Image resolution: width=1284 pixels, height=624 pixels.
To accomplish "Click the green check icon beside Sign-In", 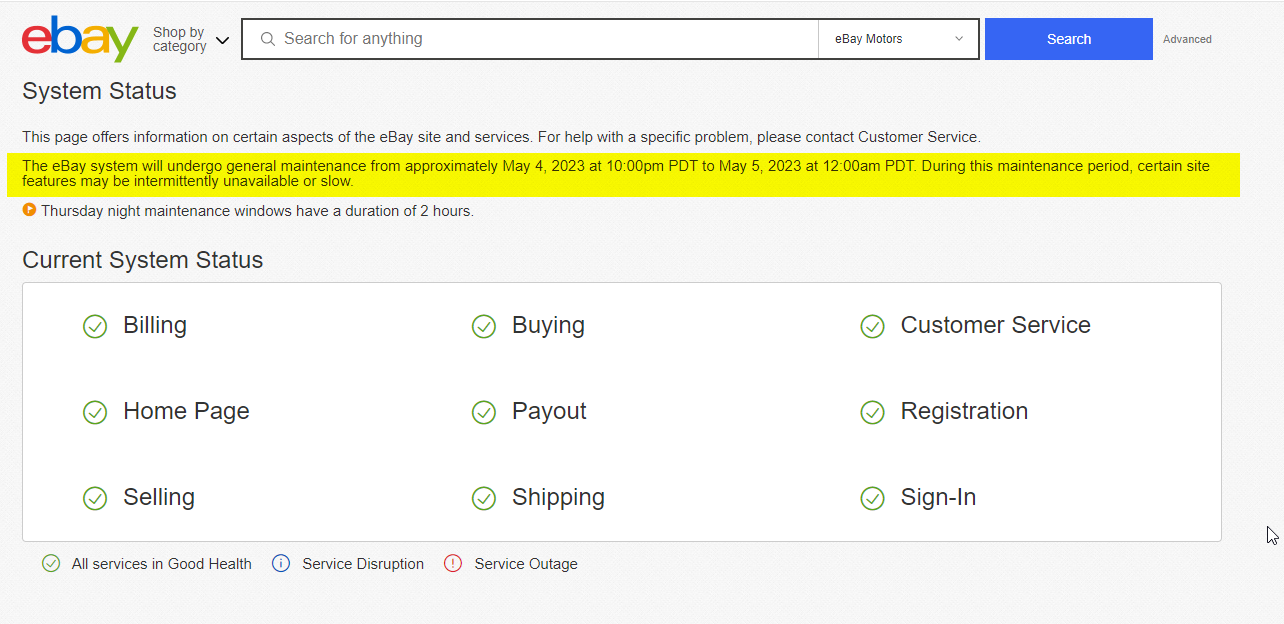I will (x=873, y=499).
